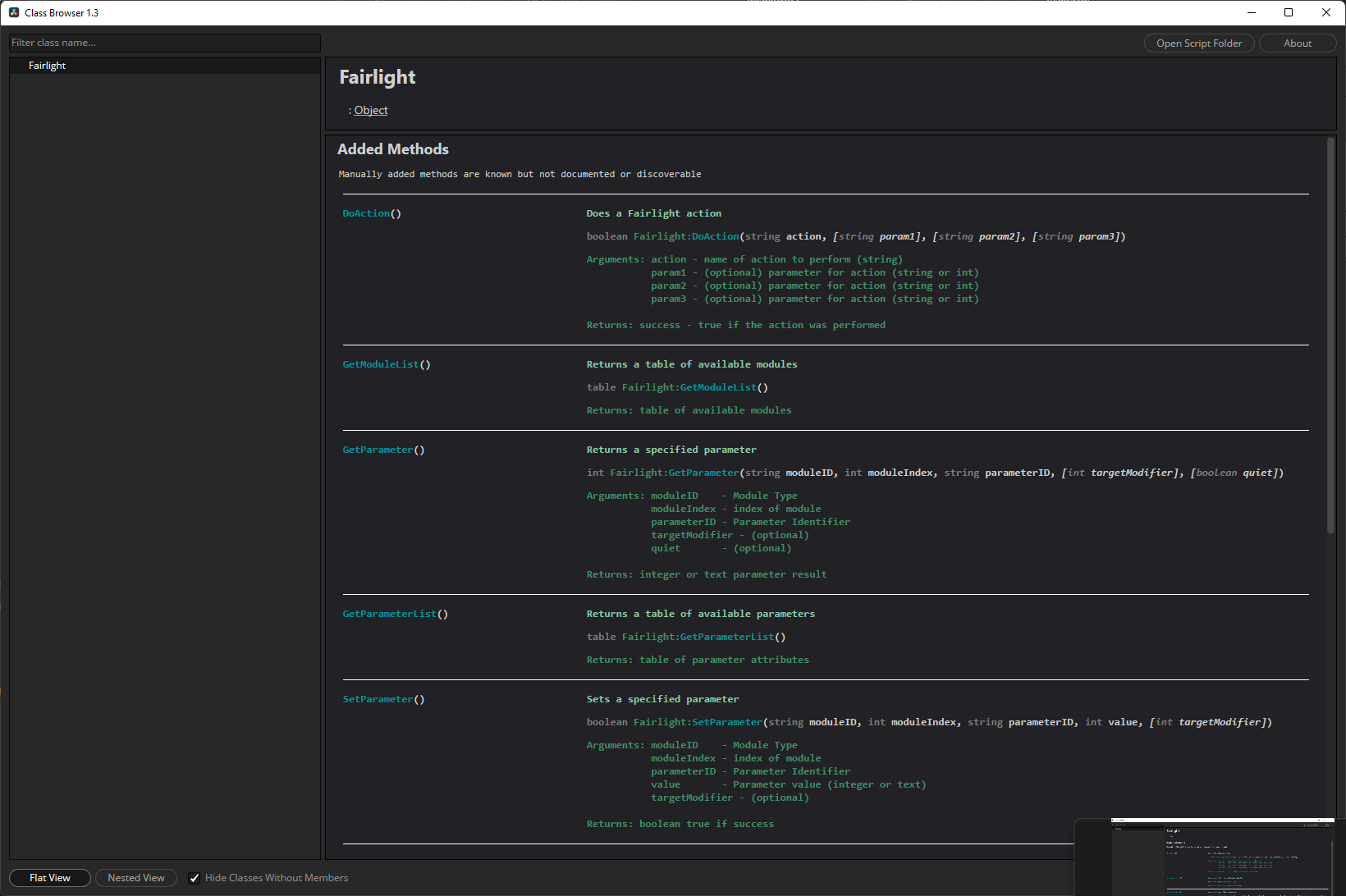Click the DoAction() method name
The width and height of the screenshot is (1346, 896).
coord(372,213)
